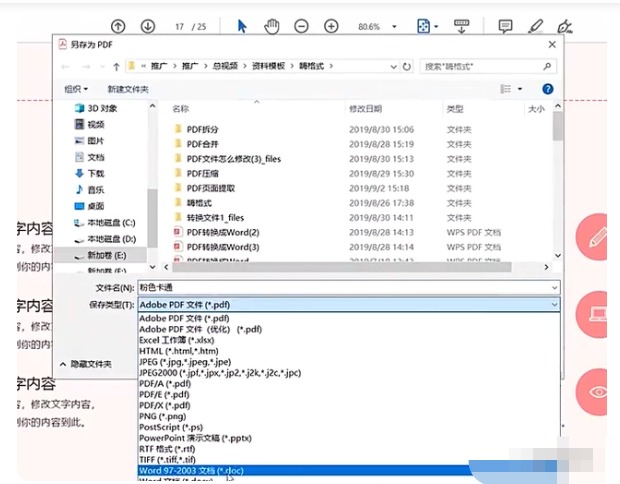Click the refresh folder icon
The height and width of the screenshot is (484, 620).
click(406, 66)
